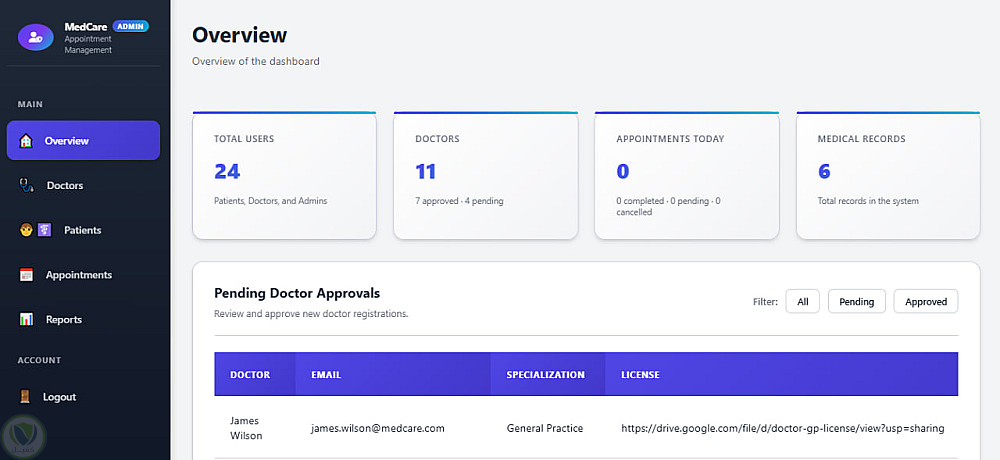Filter approvals by All
Image resolution: width=1000 pixels, height=460 pixels.
point(803,301)
